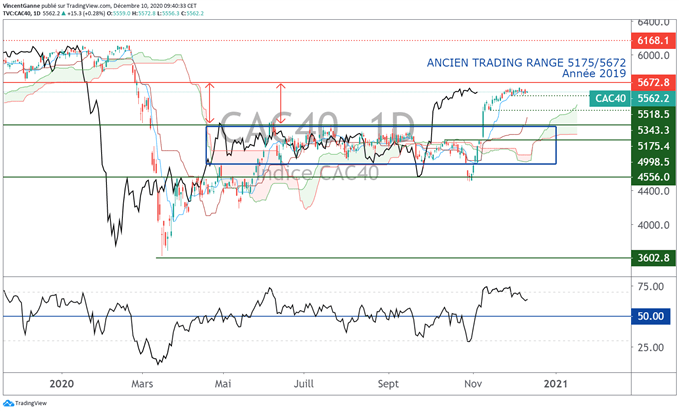
Task: Click the 5175.4 price level label
Action: click(653, 146)
